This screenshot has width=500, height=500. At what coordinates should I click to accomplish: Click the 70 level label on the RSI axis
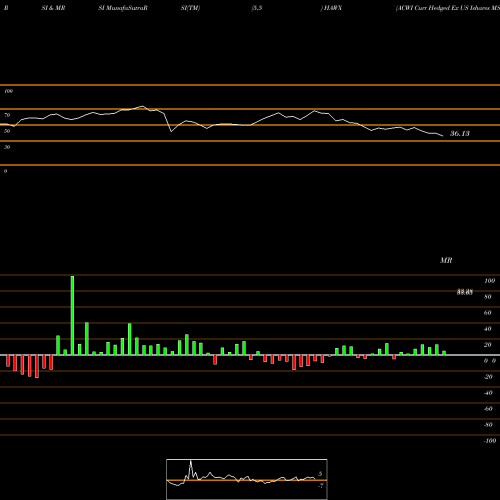(7, 115)
